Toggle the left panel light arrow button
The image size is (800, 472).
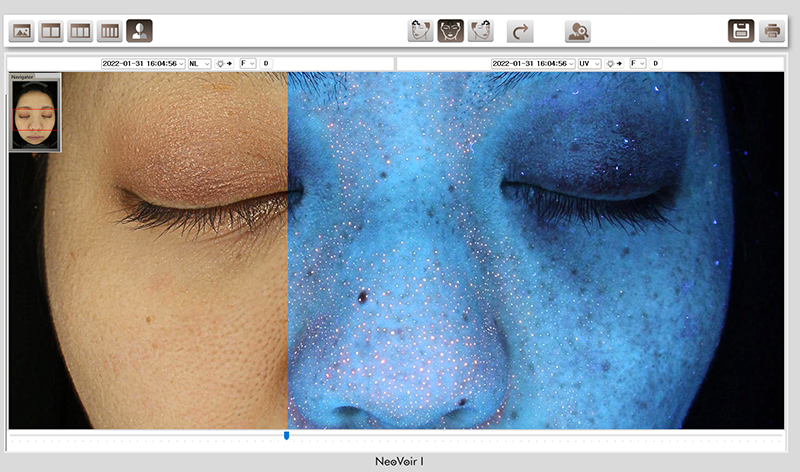click(224, 63)
